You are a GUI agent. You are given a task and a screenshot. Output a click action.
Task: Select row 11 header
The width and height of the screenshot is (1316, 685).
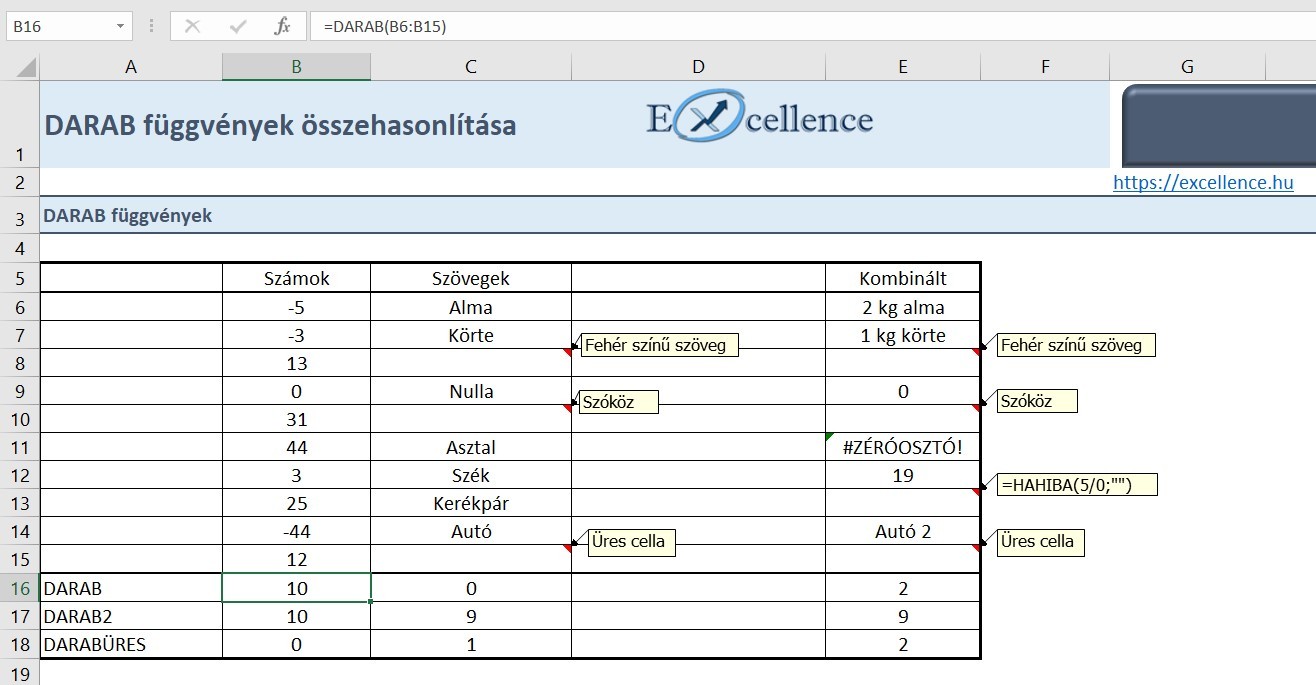[x=20, y=447]
